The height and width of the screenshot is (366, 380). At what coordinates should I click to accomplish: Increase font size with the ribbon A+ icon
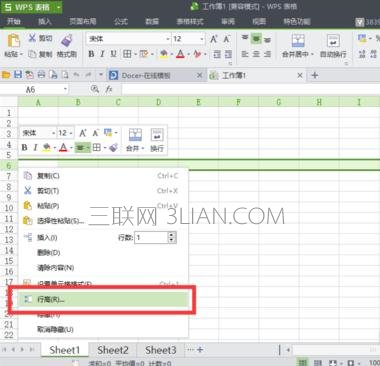[214, 39]
